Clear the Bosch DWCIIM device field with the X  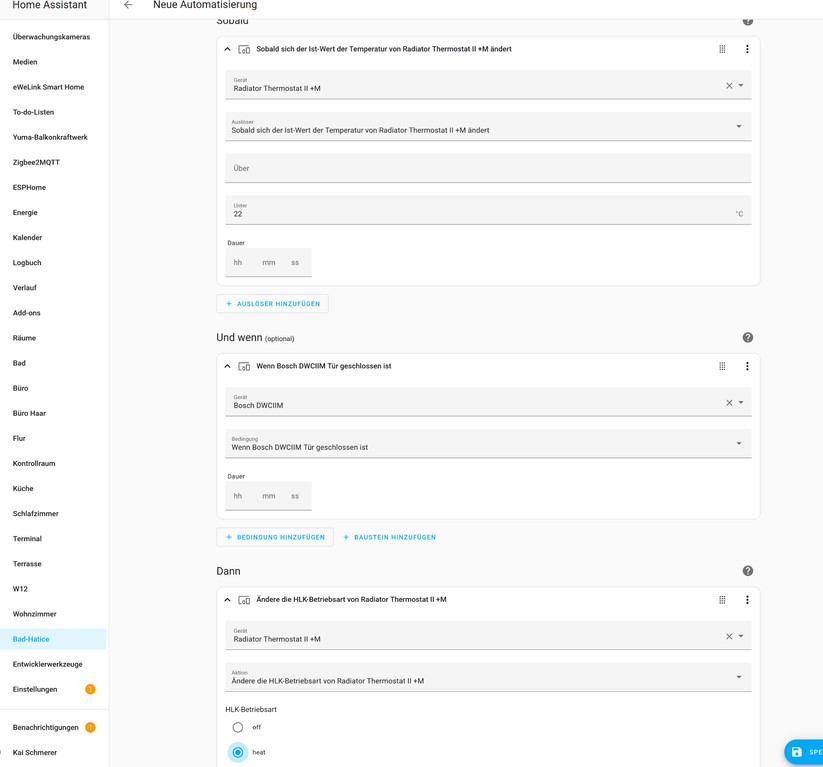728,401
